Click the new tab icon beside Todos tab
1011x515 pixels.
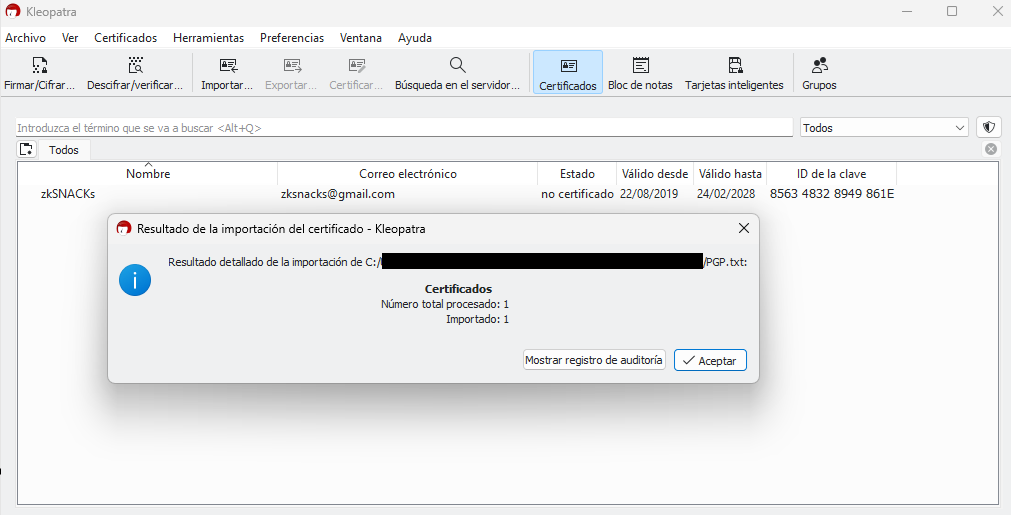click(26, 150)
